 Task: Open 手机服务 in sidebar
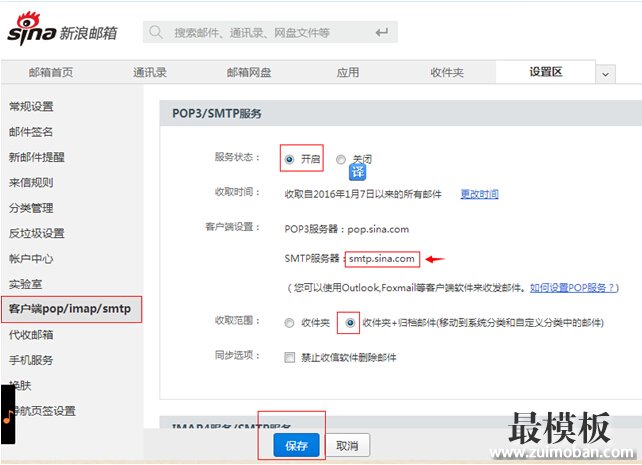[x=31, y=360]
